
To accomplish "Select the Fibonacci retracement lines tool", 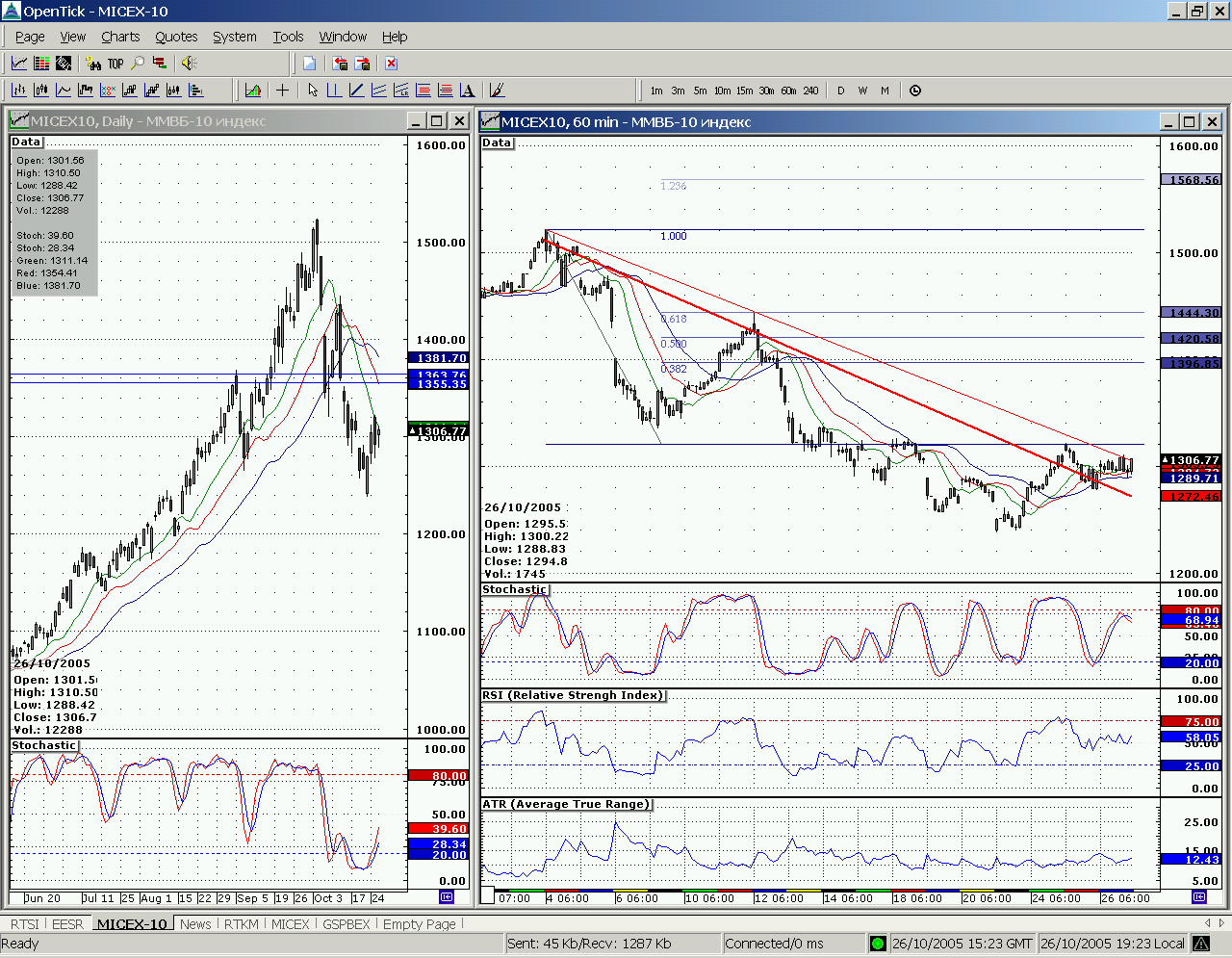I will 423,91.
